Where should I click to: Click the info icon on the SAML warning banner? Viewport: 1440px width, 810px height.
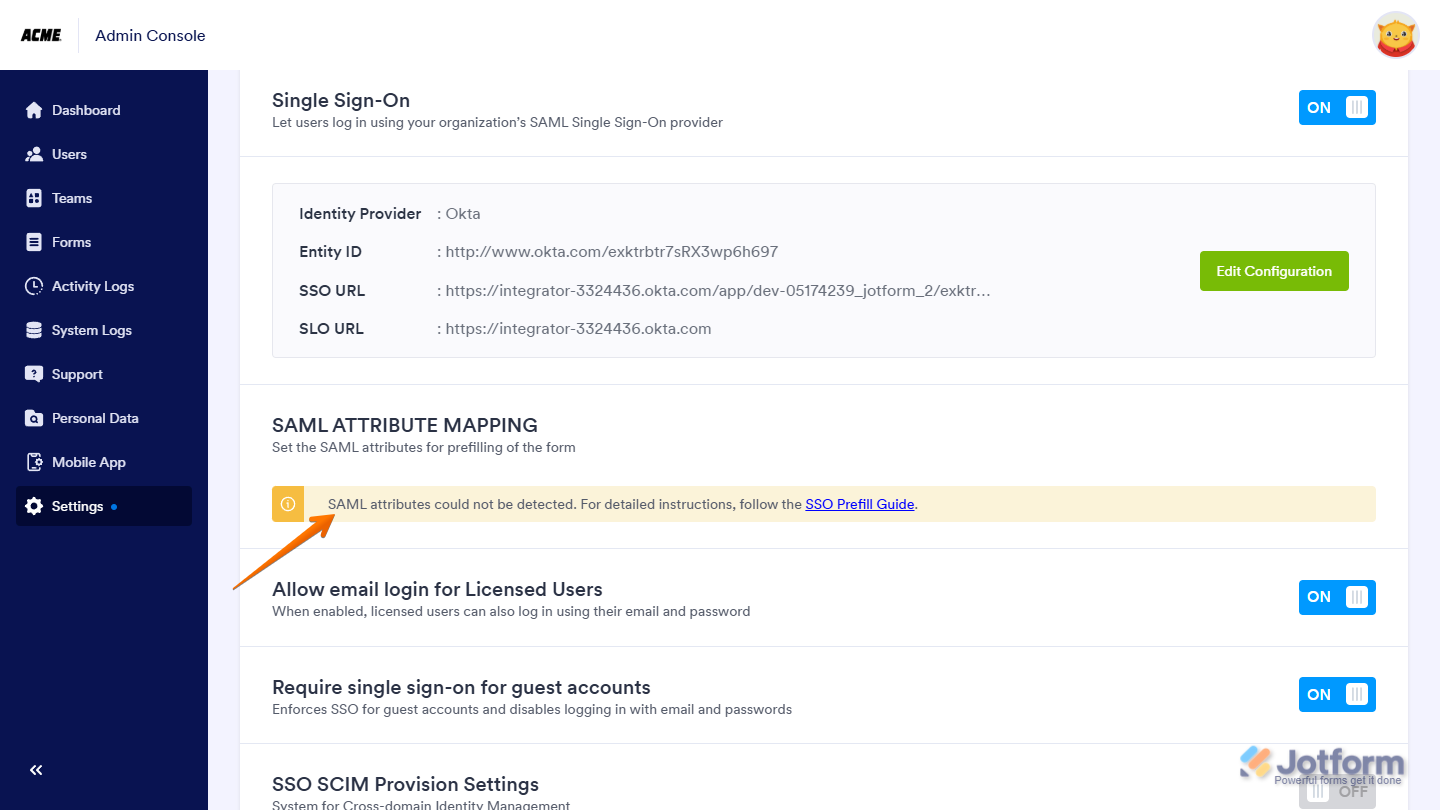pos(288,504)
